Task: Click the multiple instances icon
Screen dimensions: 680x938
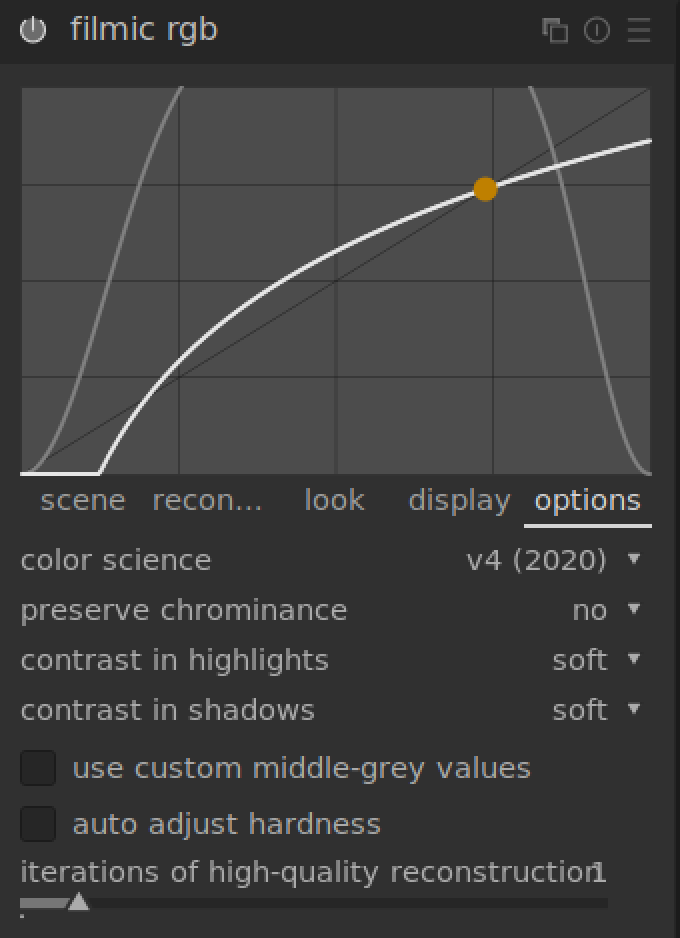Action: 554,30
